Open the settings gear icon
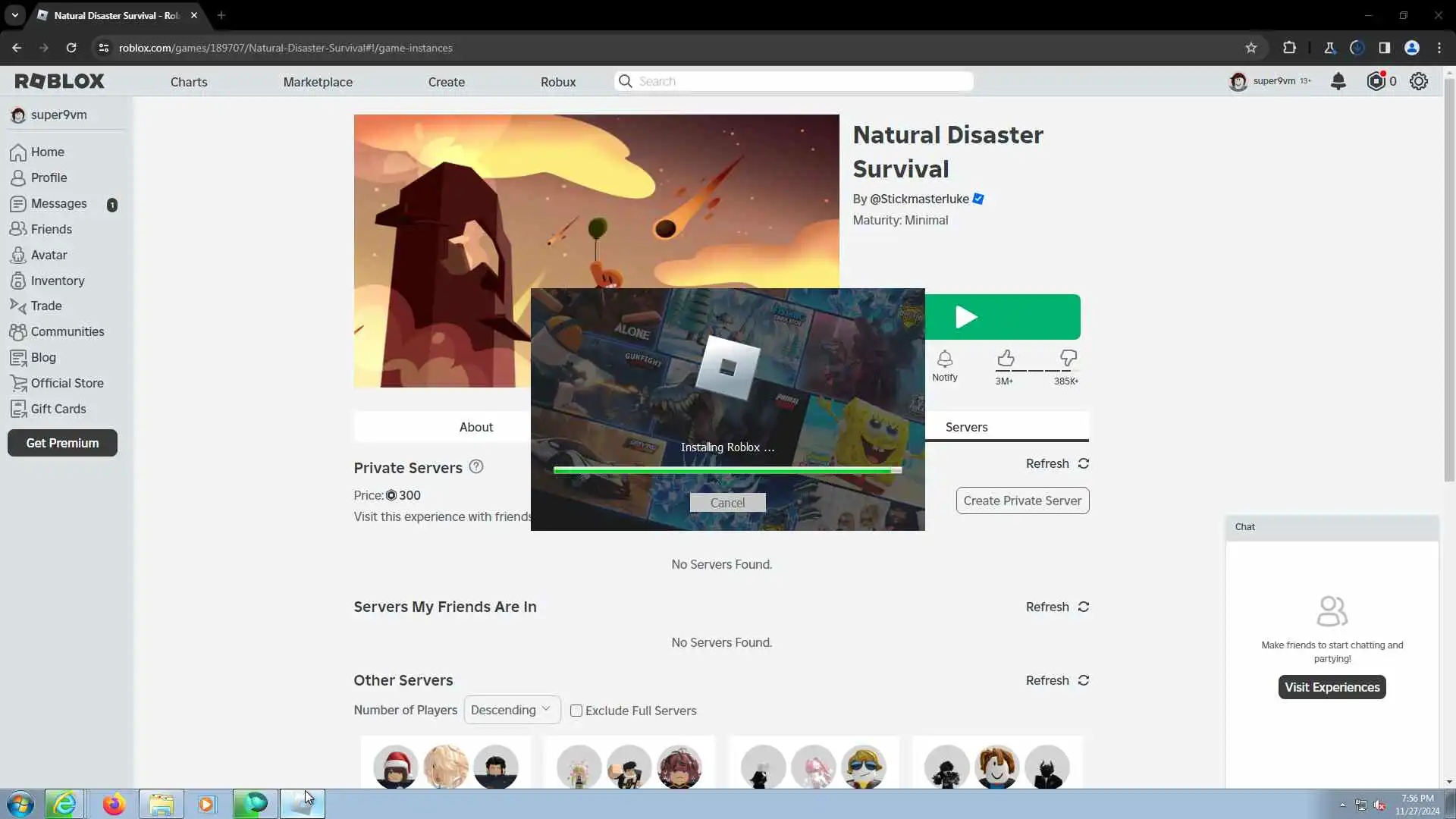This screenshot has width=1456, height=819. pos(1418,81)
